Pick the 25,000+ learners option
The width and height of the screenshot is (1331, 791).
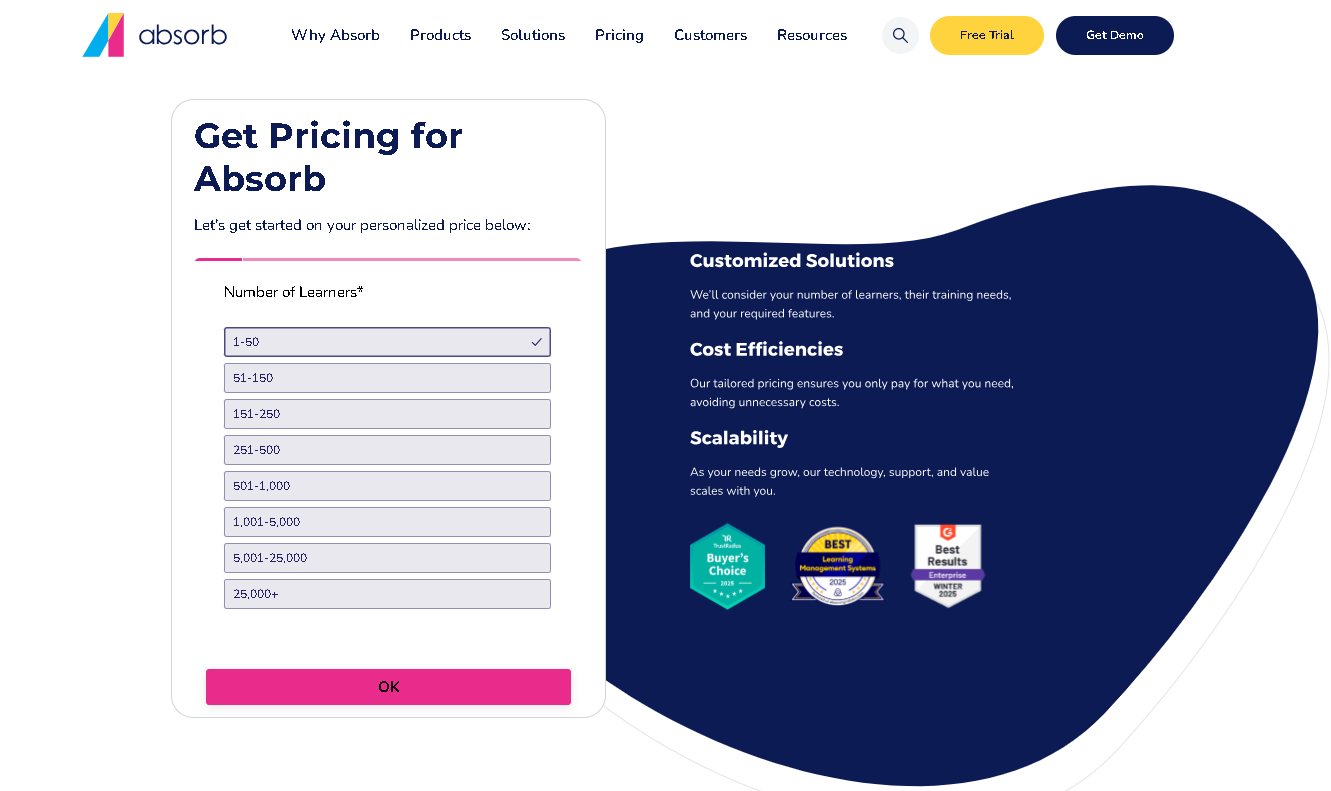(x=387, y=594)
